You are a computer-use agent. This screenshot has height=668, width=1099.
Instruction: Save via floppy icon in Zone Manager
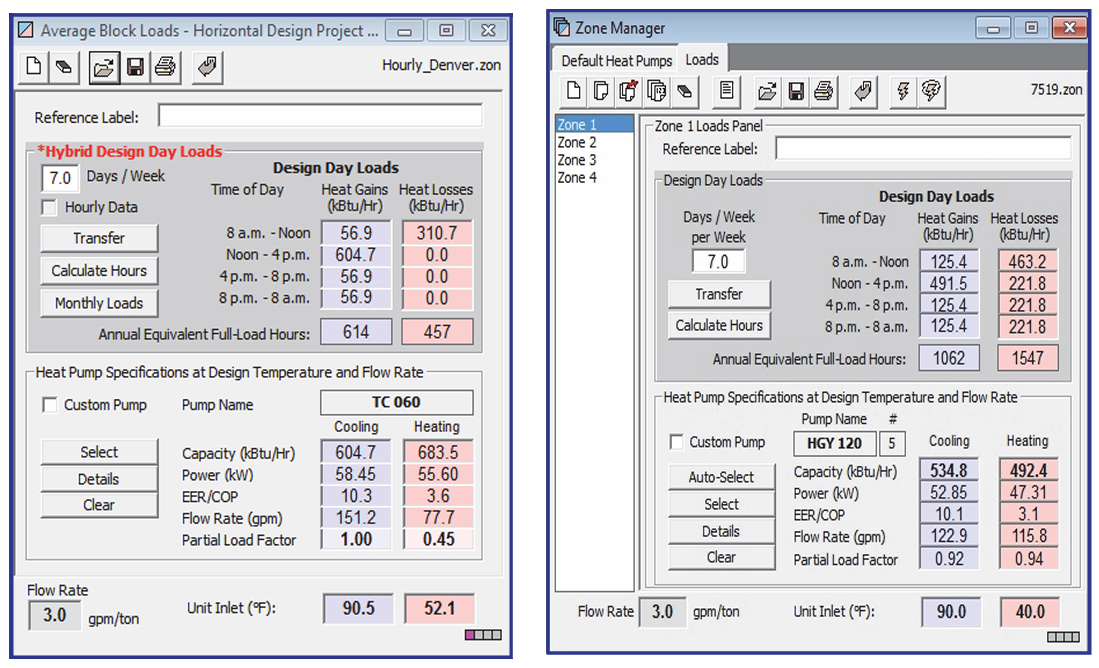coord(796,91)
